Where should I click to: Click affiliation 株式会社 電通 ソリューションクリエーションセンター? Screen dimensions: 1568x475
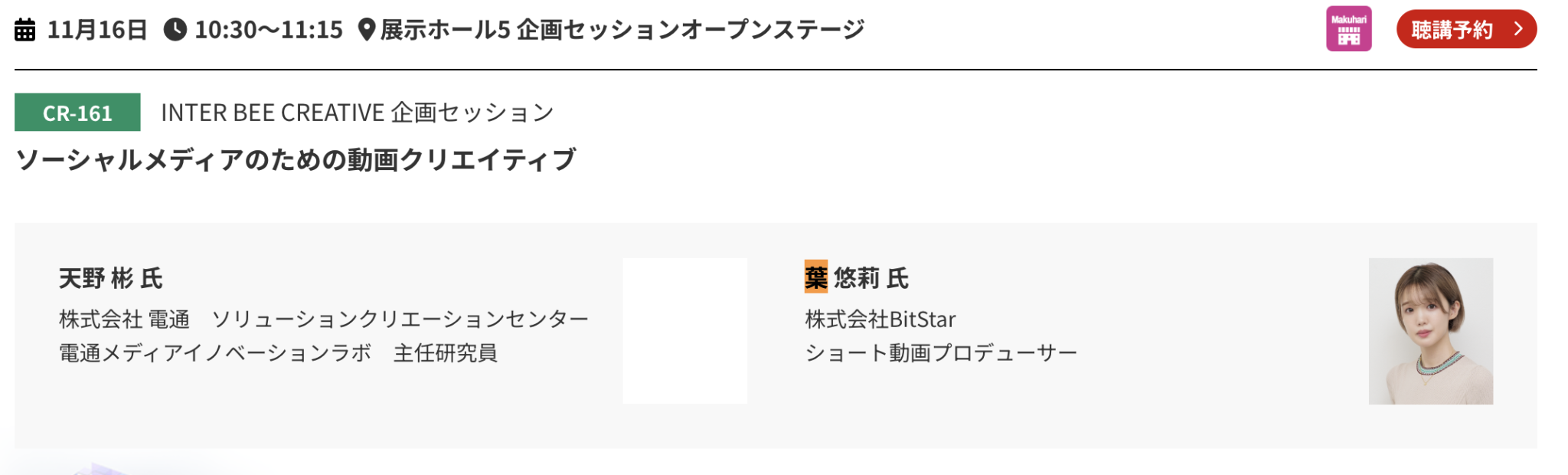tap(324, 319)
